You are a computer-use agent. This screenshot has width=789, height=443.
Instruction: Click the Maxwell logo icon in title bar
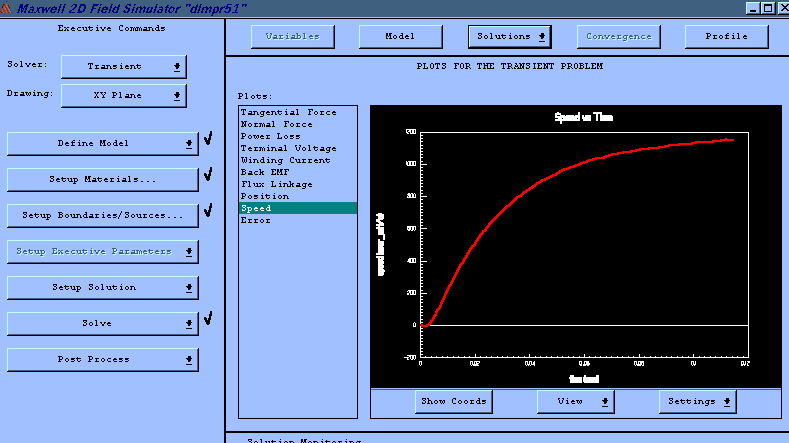click(6, 8)
